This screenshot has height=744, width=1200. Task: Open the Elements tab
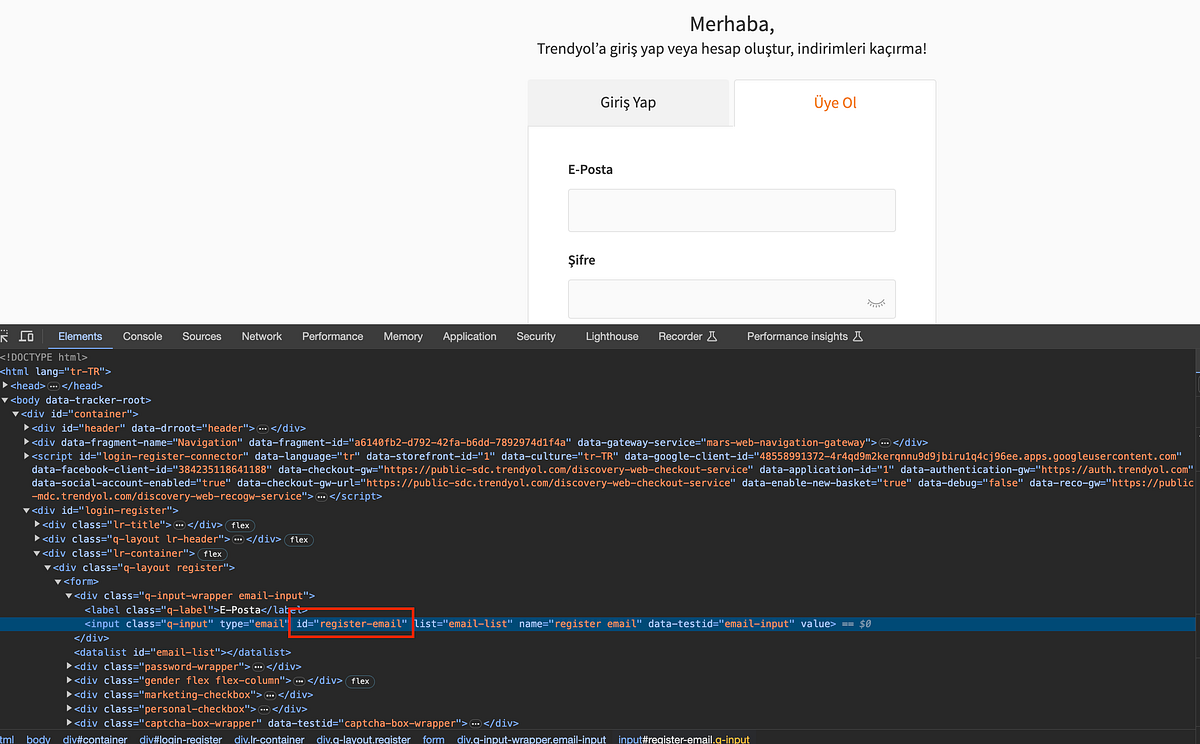tap(80, 336)
